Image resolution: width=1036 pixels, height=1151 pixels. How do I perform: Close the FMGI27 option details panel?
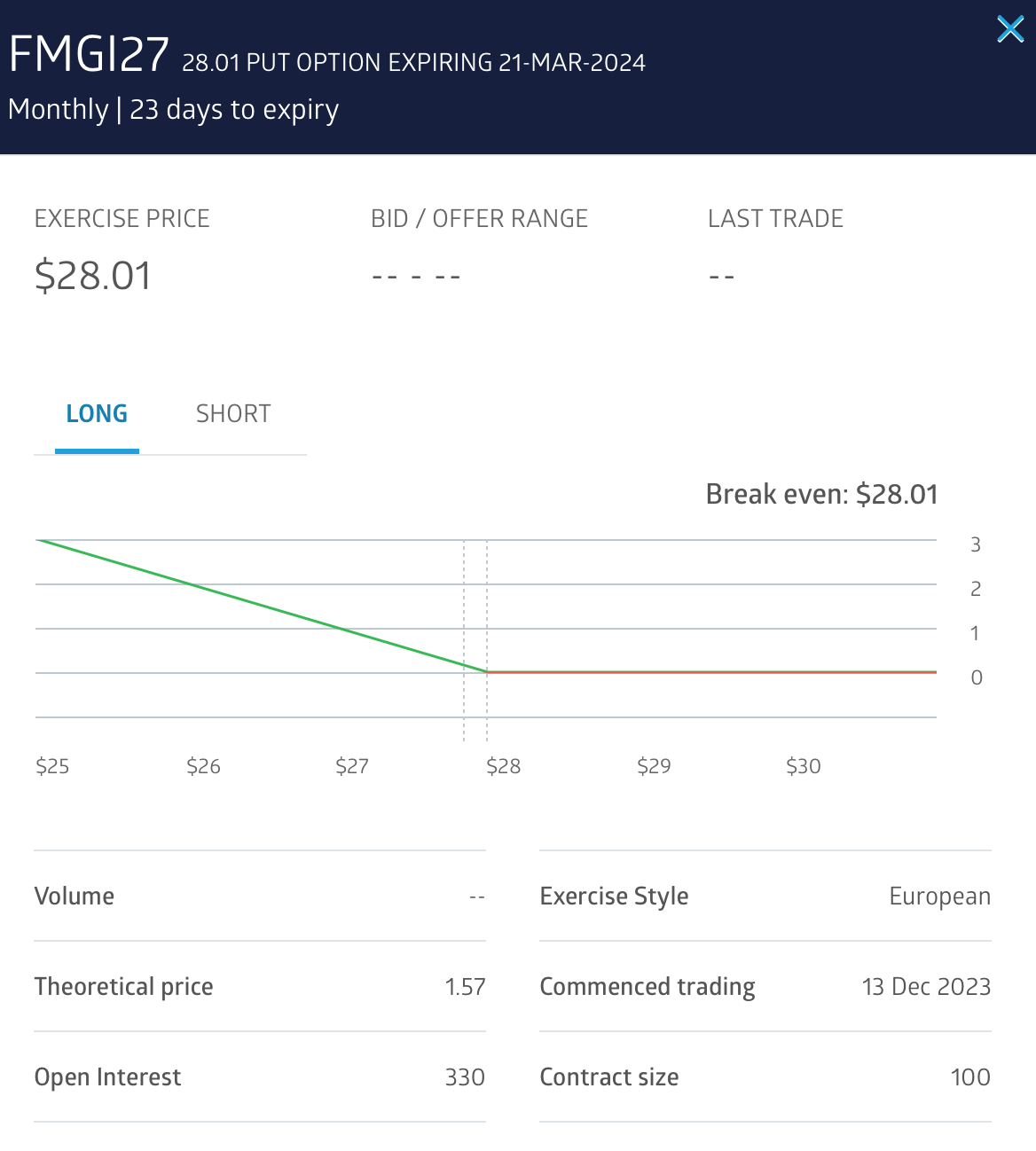(x=1010, y=29)
